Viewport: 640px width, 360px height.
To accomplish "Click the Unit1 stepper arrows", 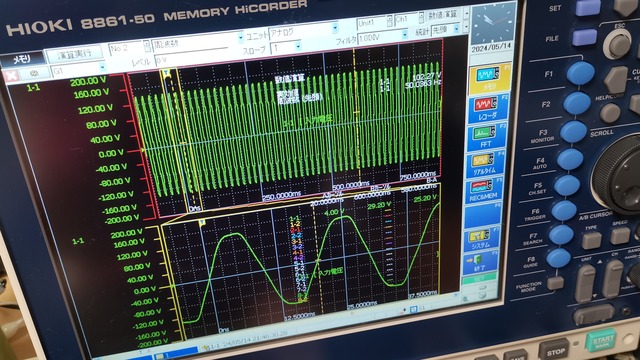I will coord(389,20).
